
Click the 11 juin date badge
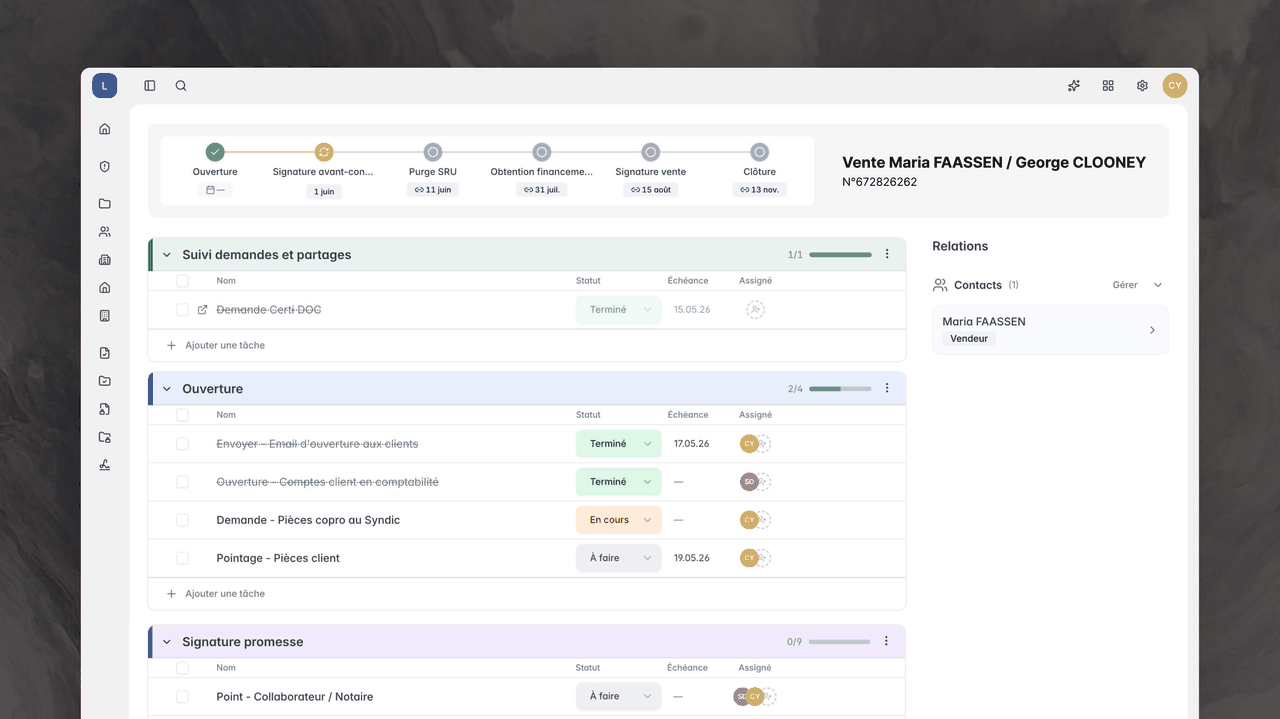(433, 189)
